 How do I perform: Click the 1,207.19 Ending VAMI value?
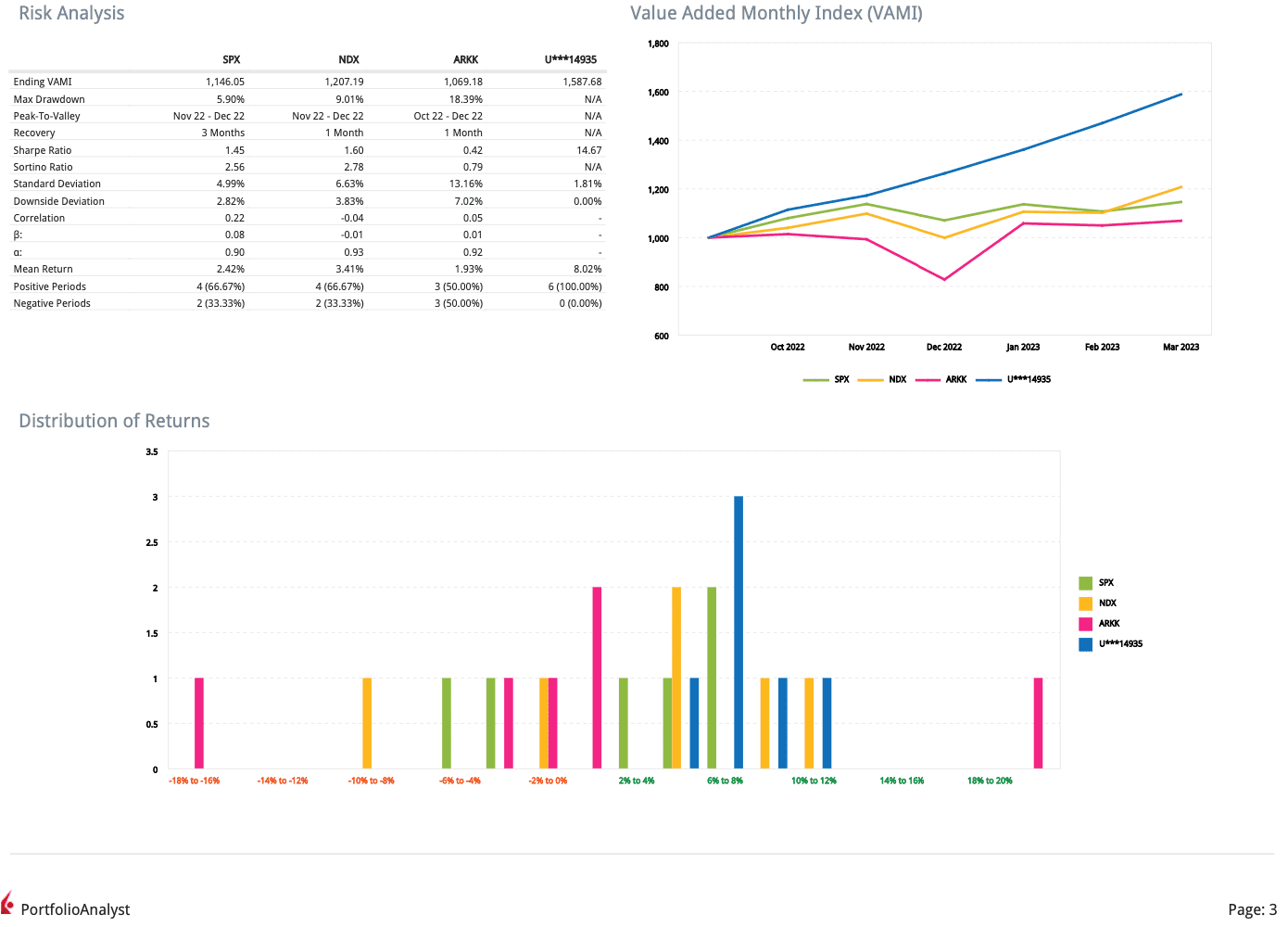point(344,82)
